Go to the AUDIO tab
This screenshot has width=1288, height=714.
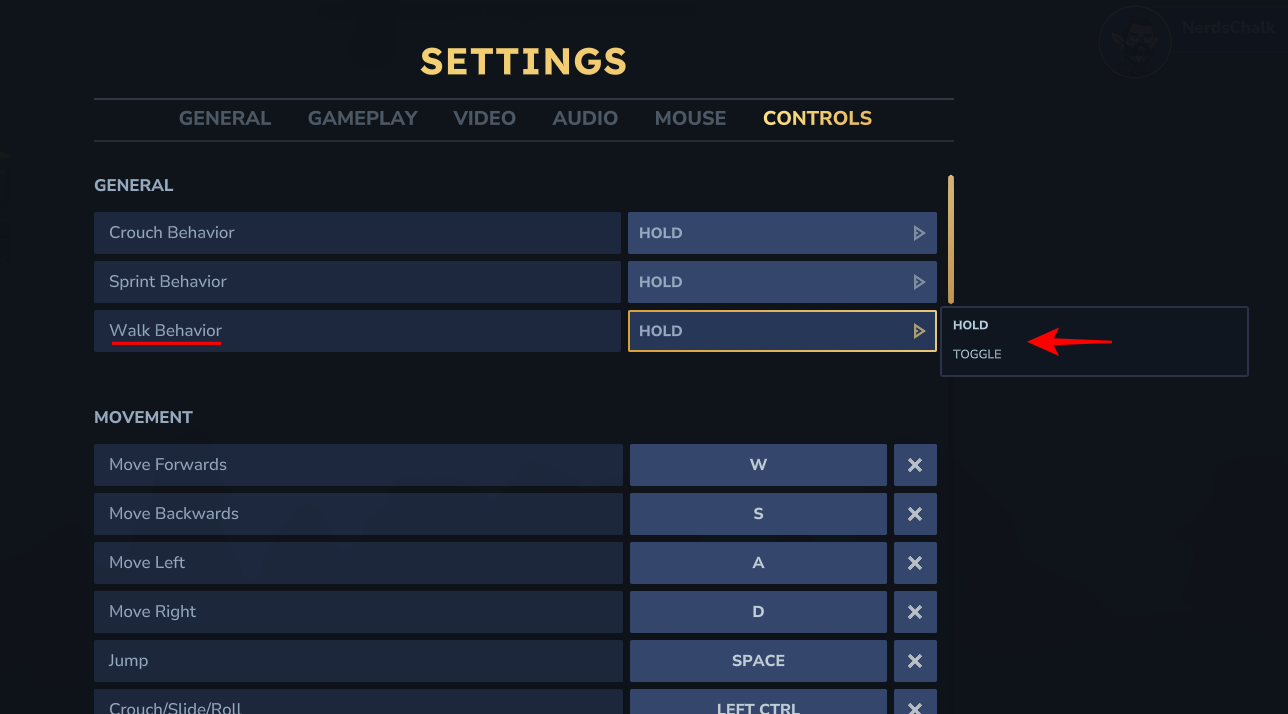[x=585, y=118]
